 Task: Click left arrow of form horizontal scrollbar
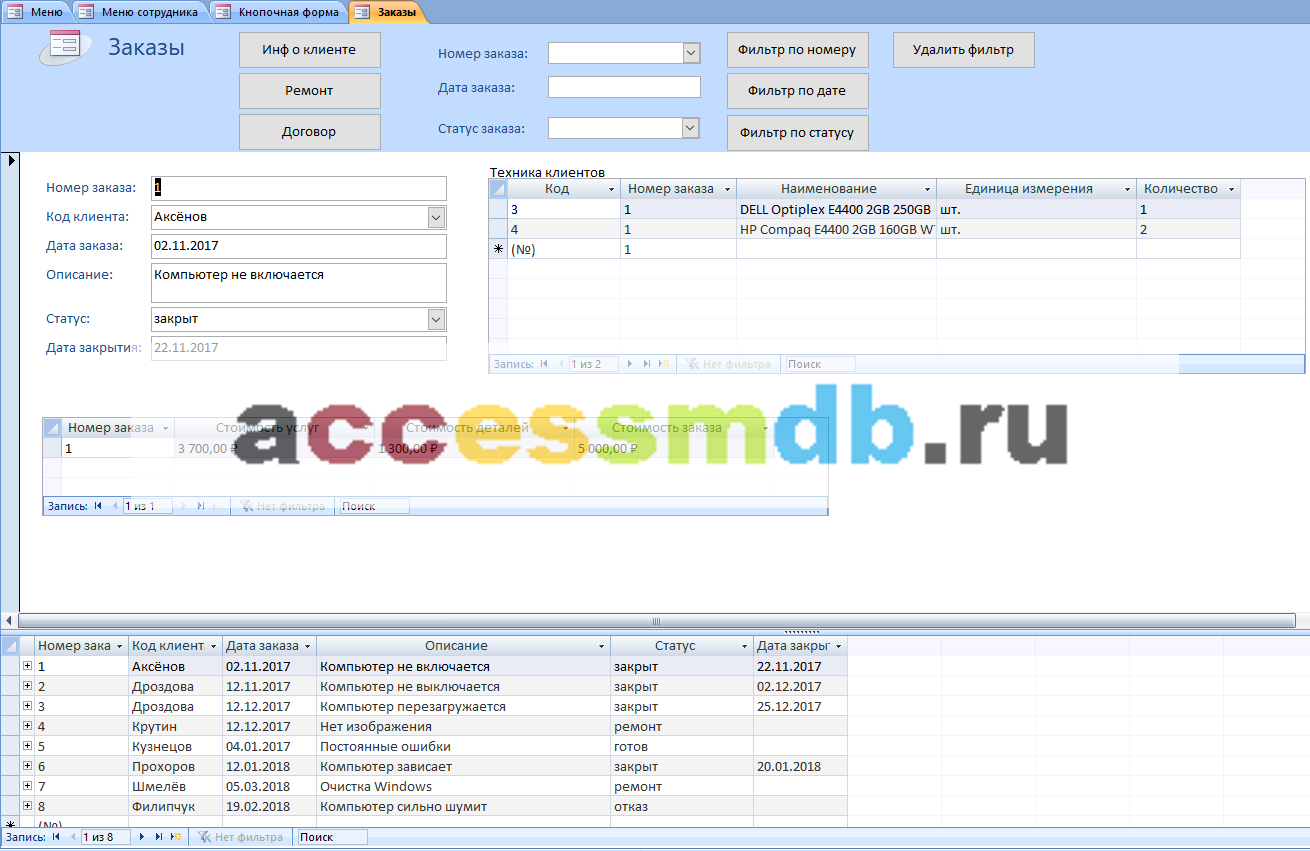(9, 620)
